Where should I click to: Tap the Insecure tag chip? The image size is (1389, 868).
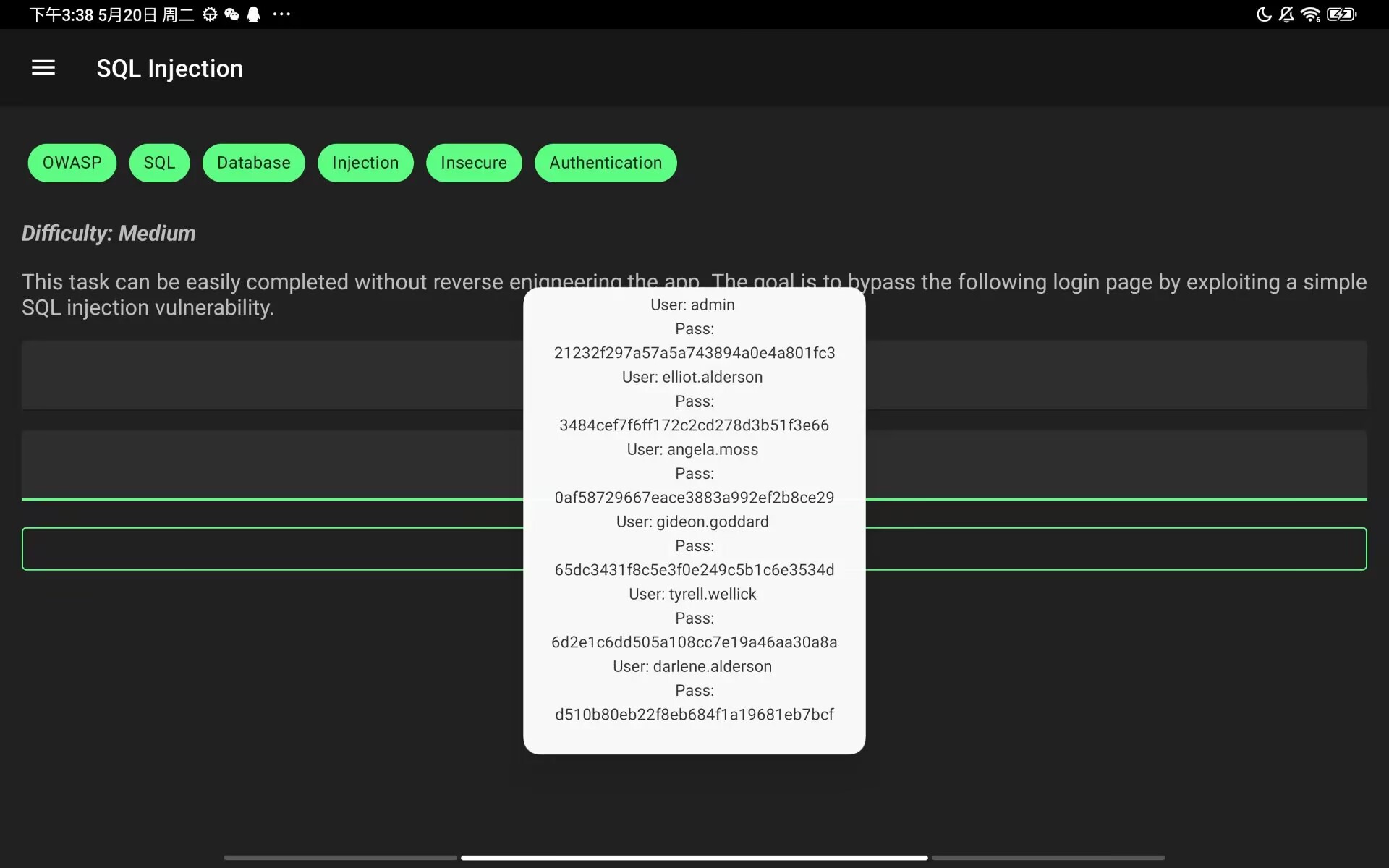coord(473,163)
